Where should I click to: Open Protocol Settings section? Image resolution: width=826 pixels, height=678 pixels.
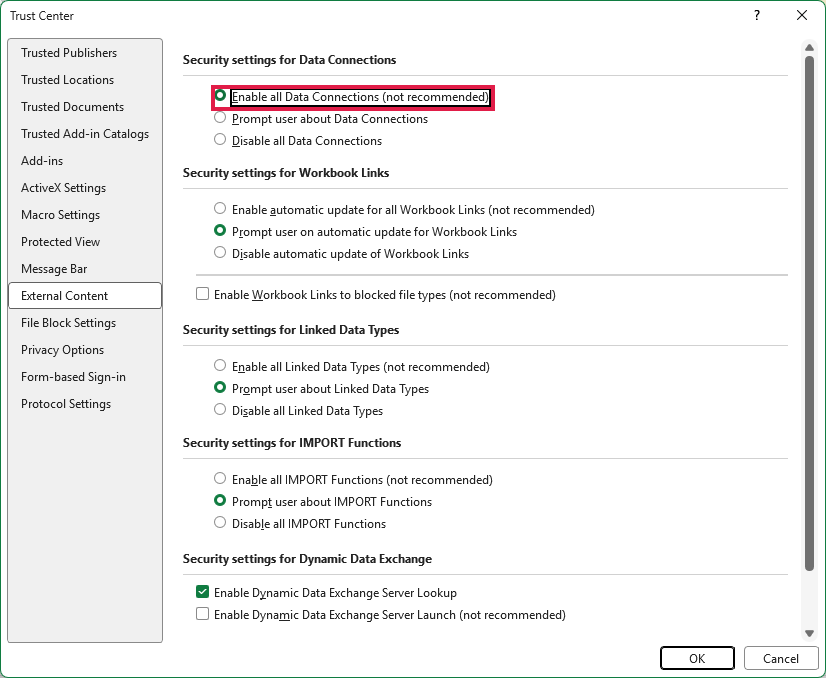click(x=85, y=404)
